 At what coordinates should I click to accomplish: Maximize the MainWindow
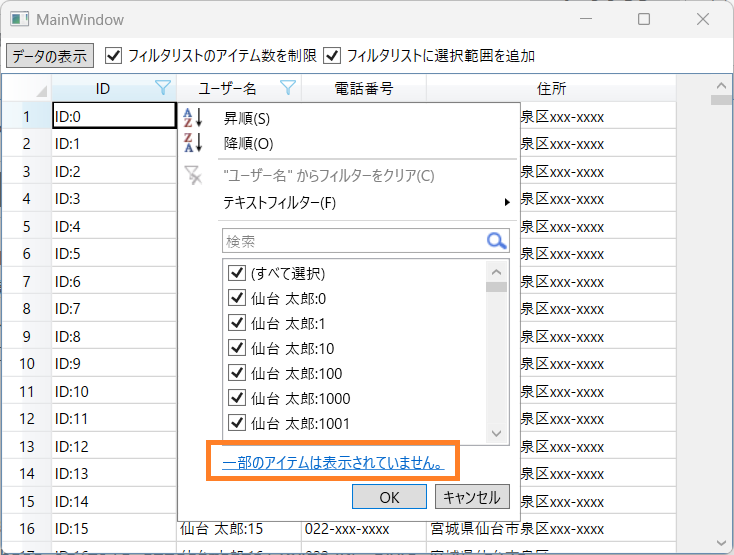[x=644, y=19]
